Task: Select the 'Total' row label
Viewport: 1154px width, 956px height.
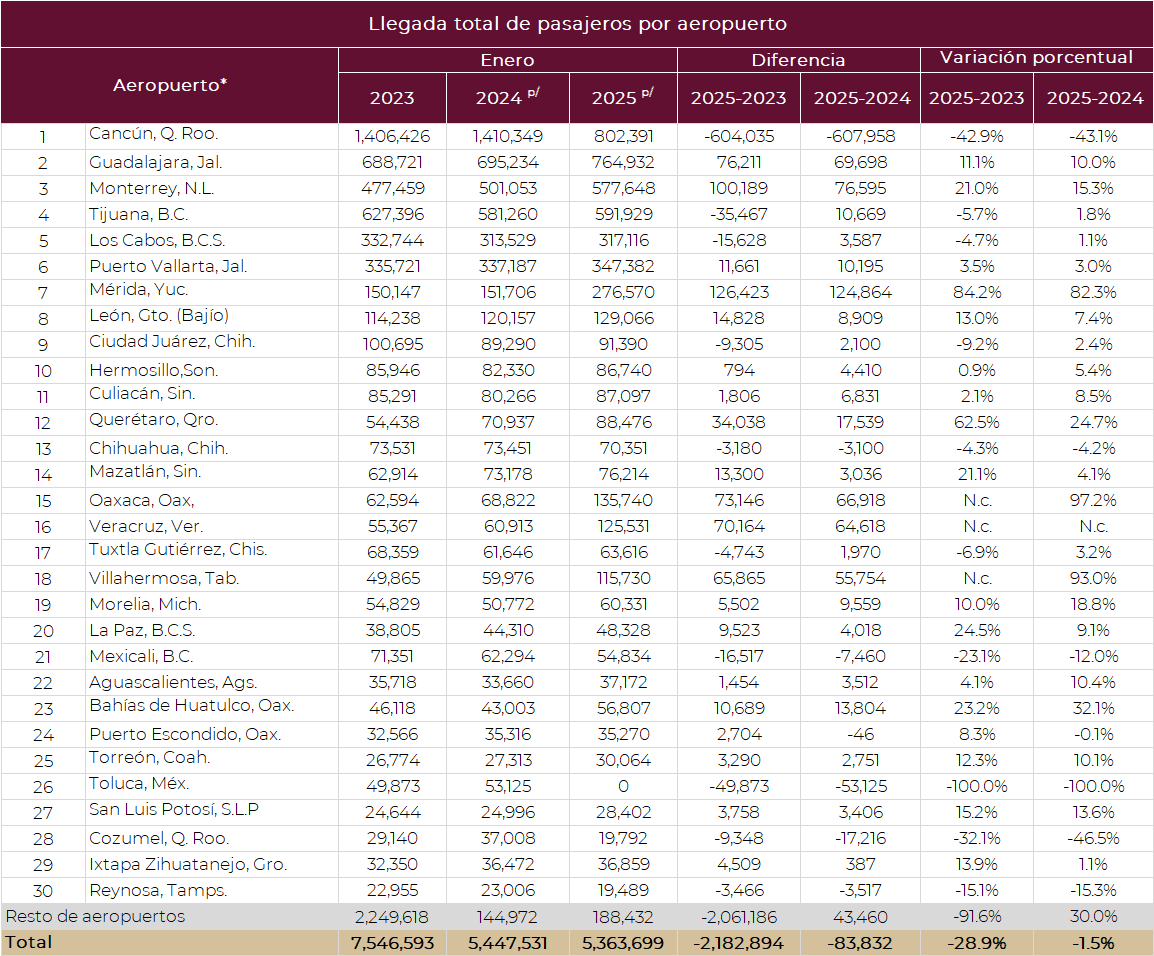Action: [29, 942]
